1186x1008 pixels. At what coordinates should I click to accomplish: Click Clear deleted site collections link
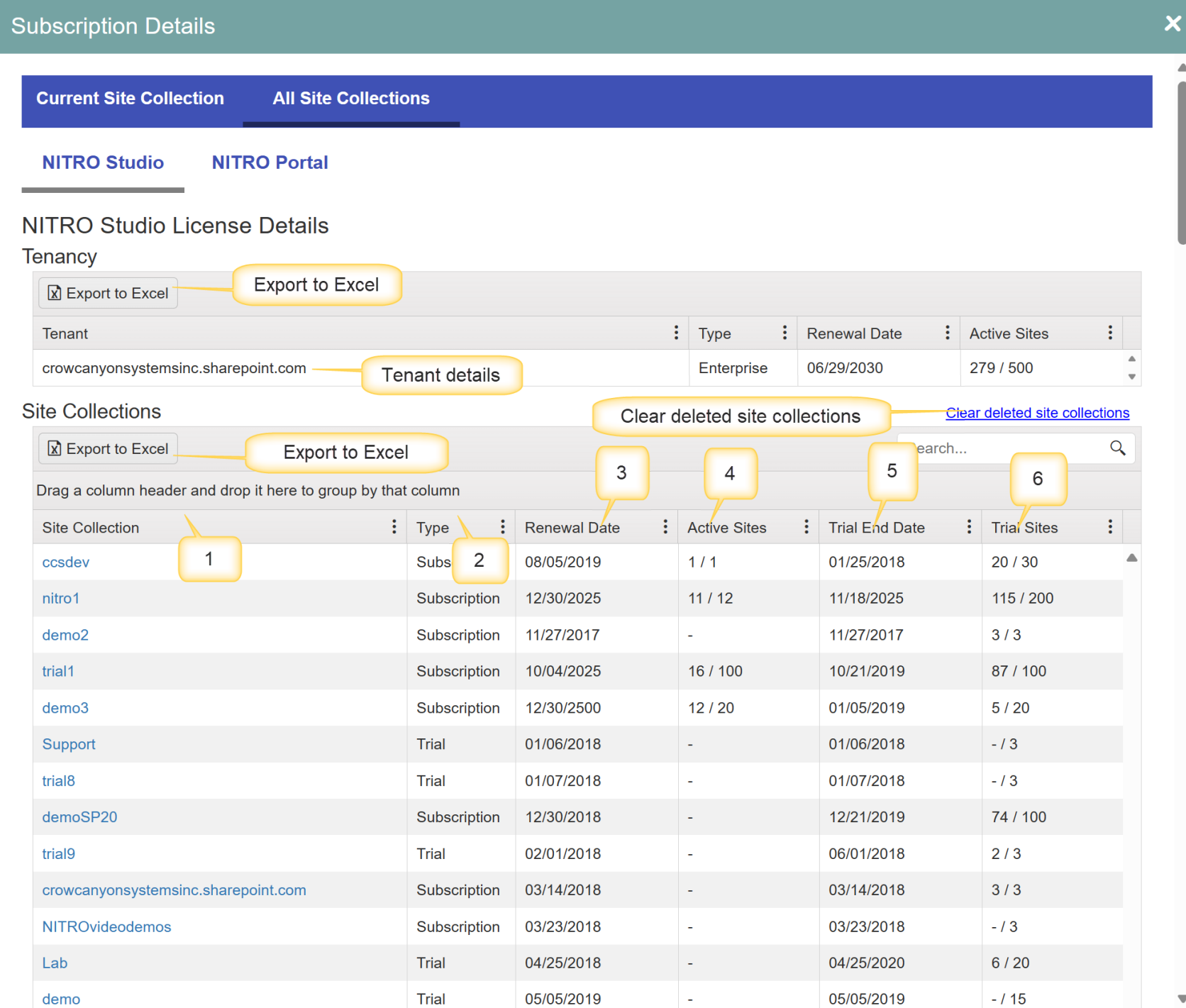pos(1037,413)
